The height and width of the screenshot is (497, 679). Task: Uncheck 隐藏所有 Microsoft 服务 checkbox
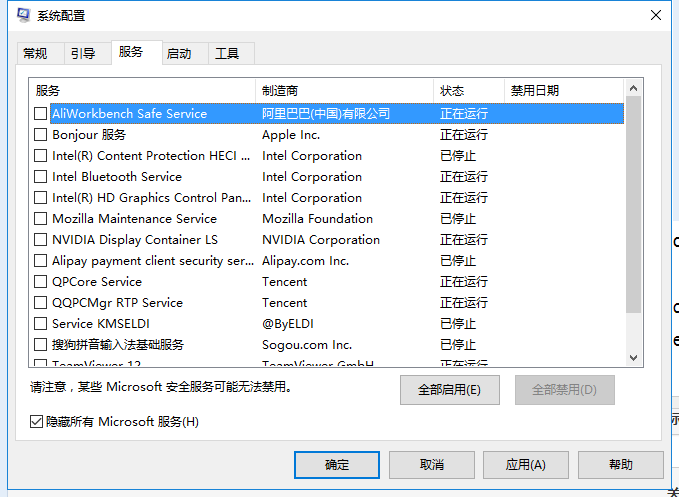point(36,421)
